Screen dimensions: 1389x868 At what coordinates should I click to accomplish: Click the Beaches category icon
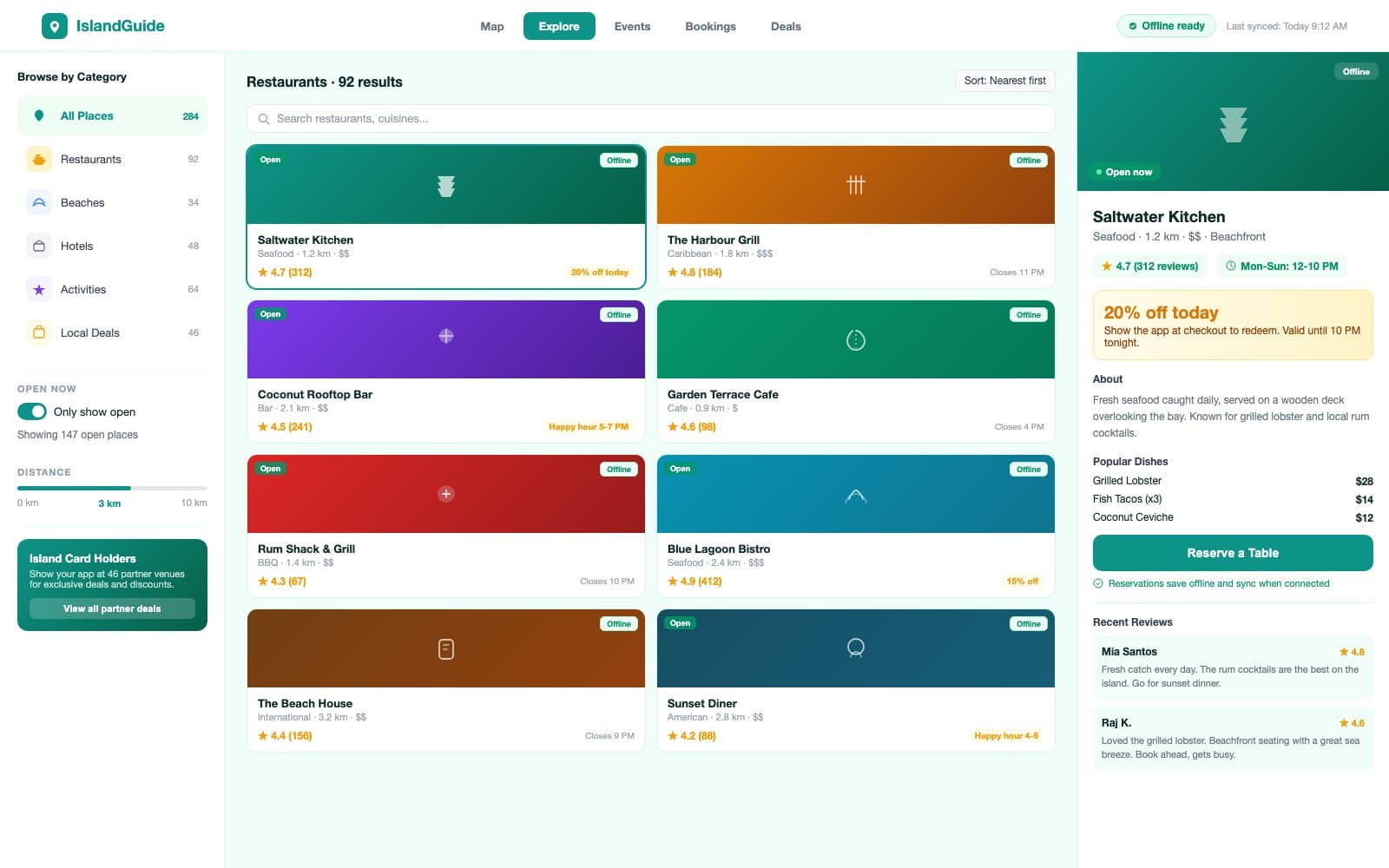click(39, 202)
